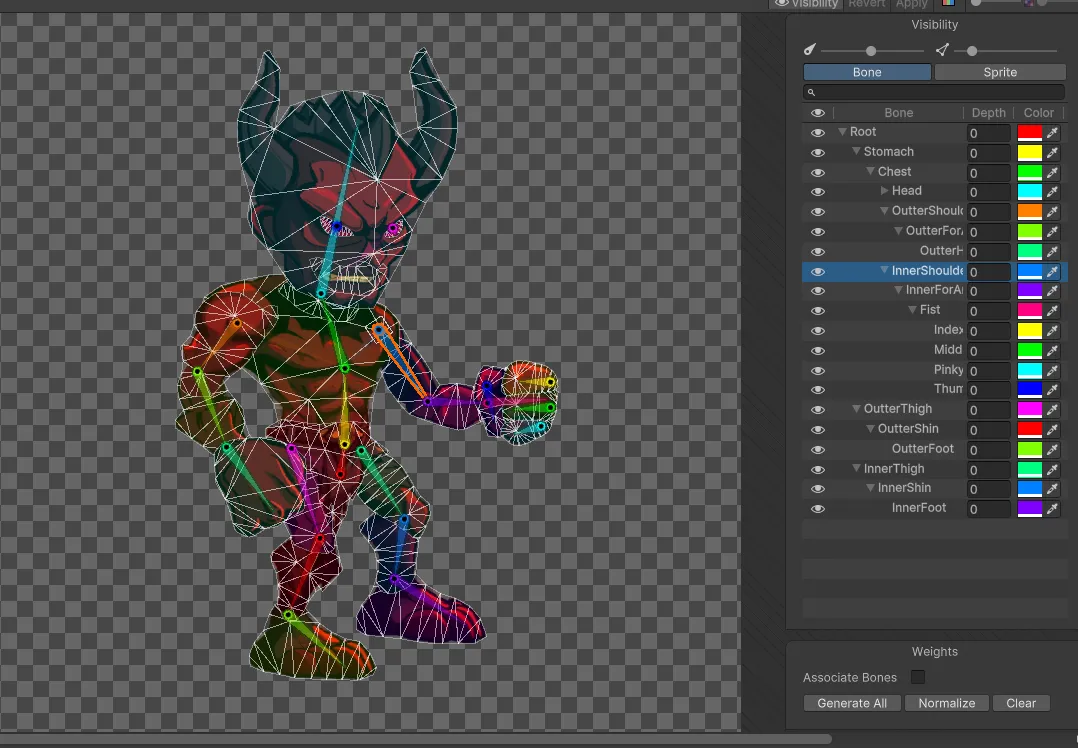Click the eyedropper for the InnerFoot bone

pyautogui.click(x=1053, y=509)
